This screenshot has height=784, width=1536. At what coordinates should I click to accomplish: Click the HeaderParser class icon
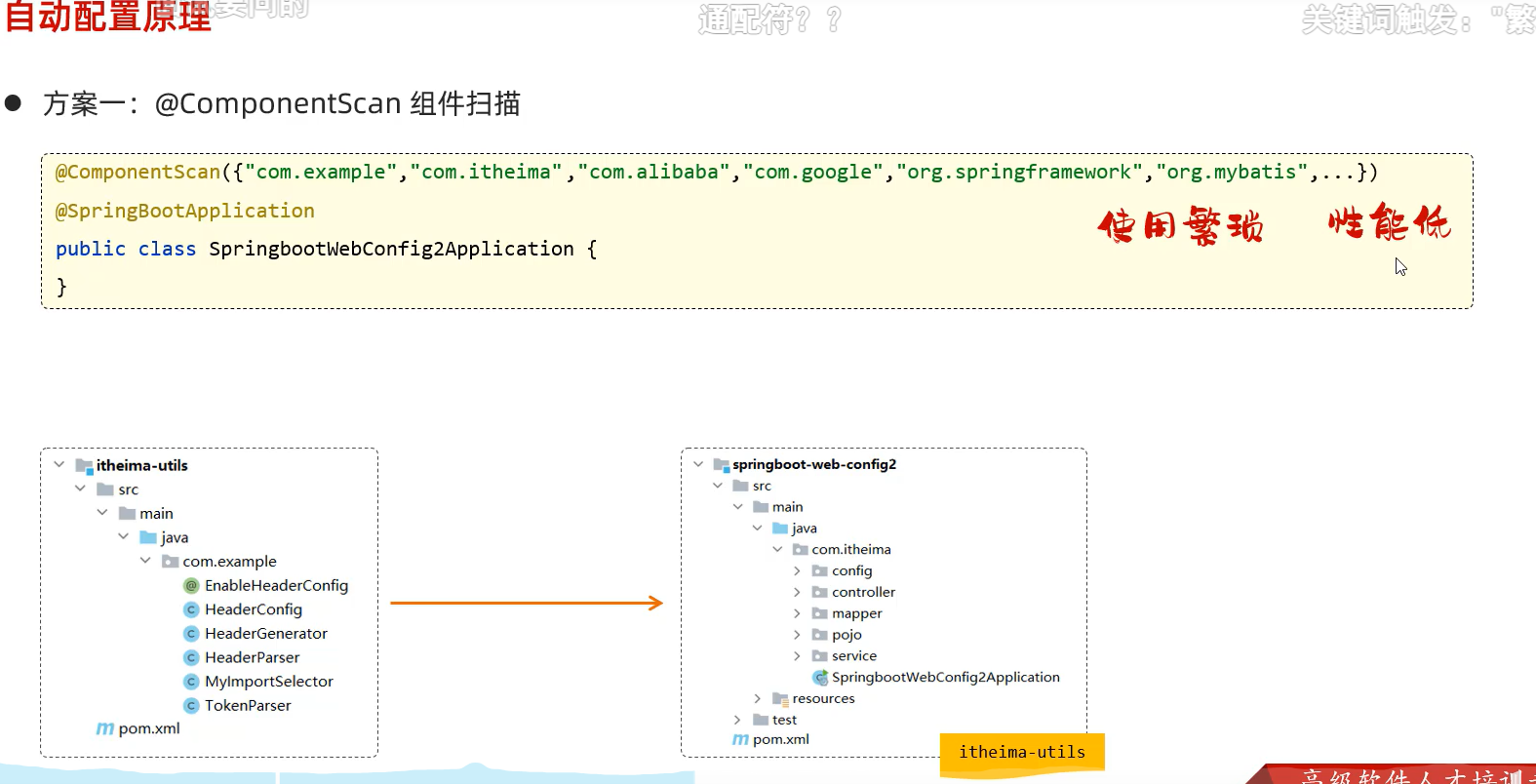(x=191, y=657)
